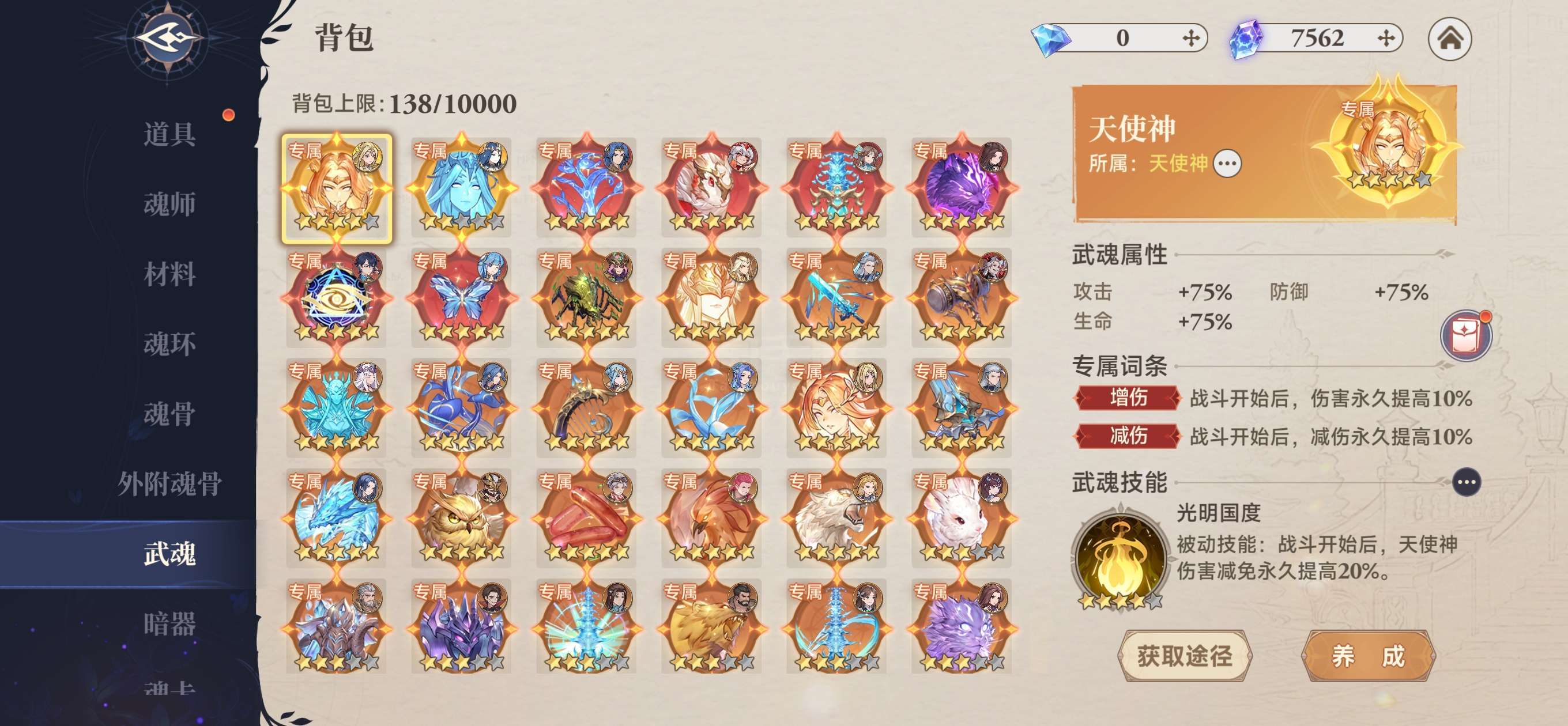Switch to the 魂师 tab

click(x=169, y=204)
